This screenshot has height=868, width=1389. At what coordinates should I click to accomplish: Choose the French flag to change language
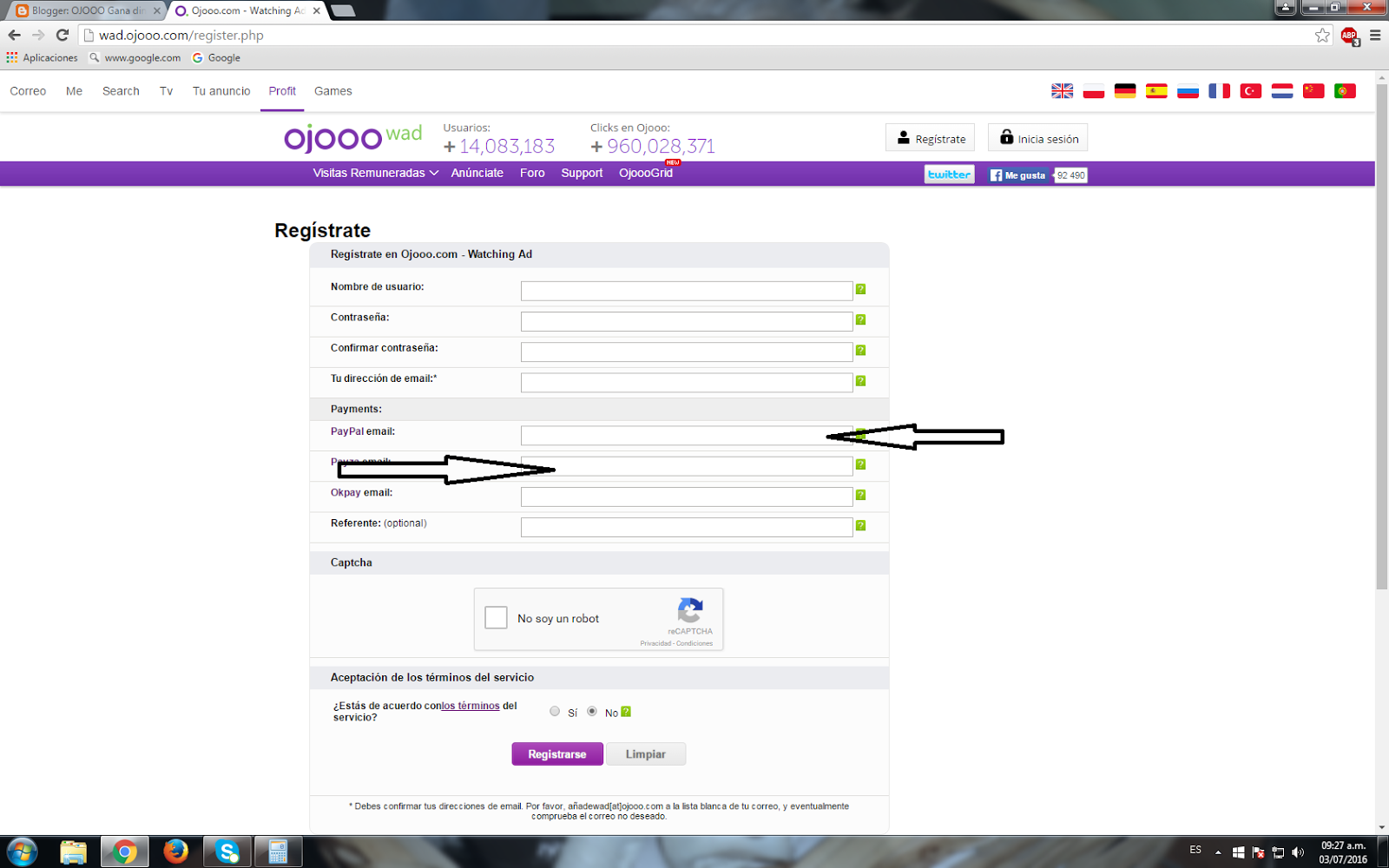click(1219, 89)
